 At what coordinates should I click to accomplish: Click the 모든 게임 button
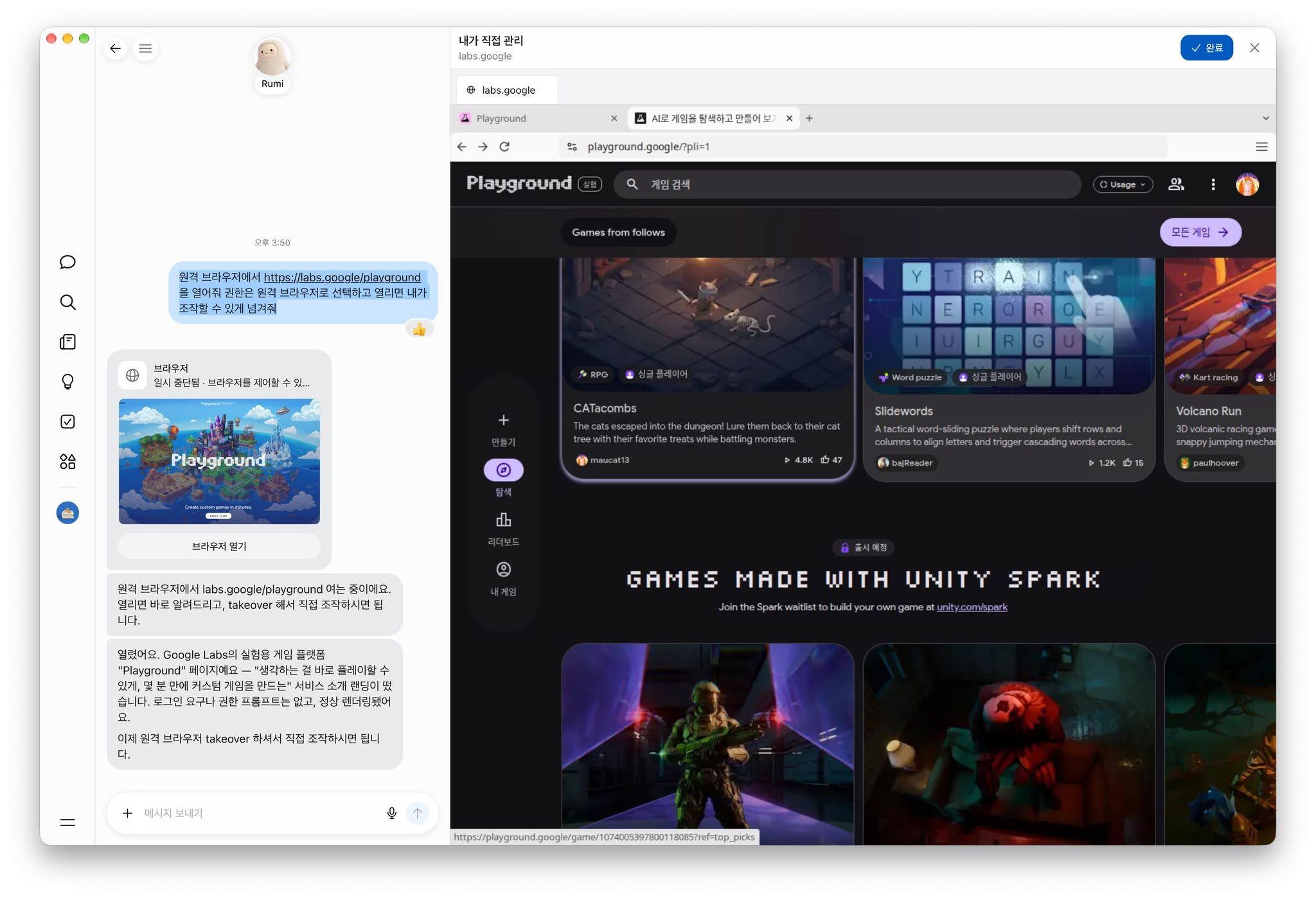[x=1200, y=233]
